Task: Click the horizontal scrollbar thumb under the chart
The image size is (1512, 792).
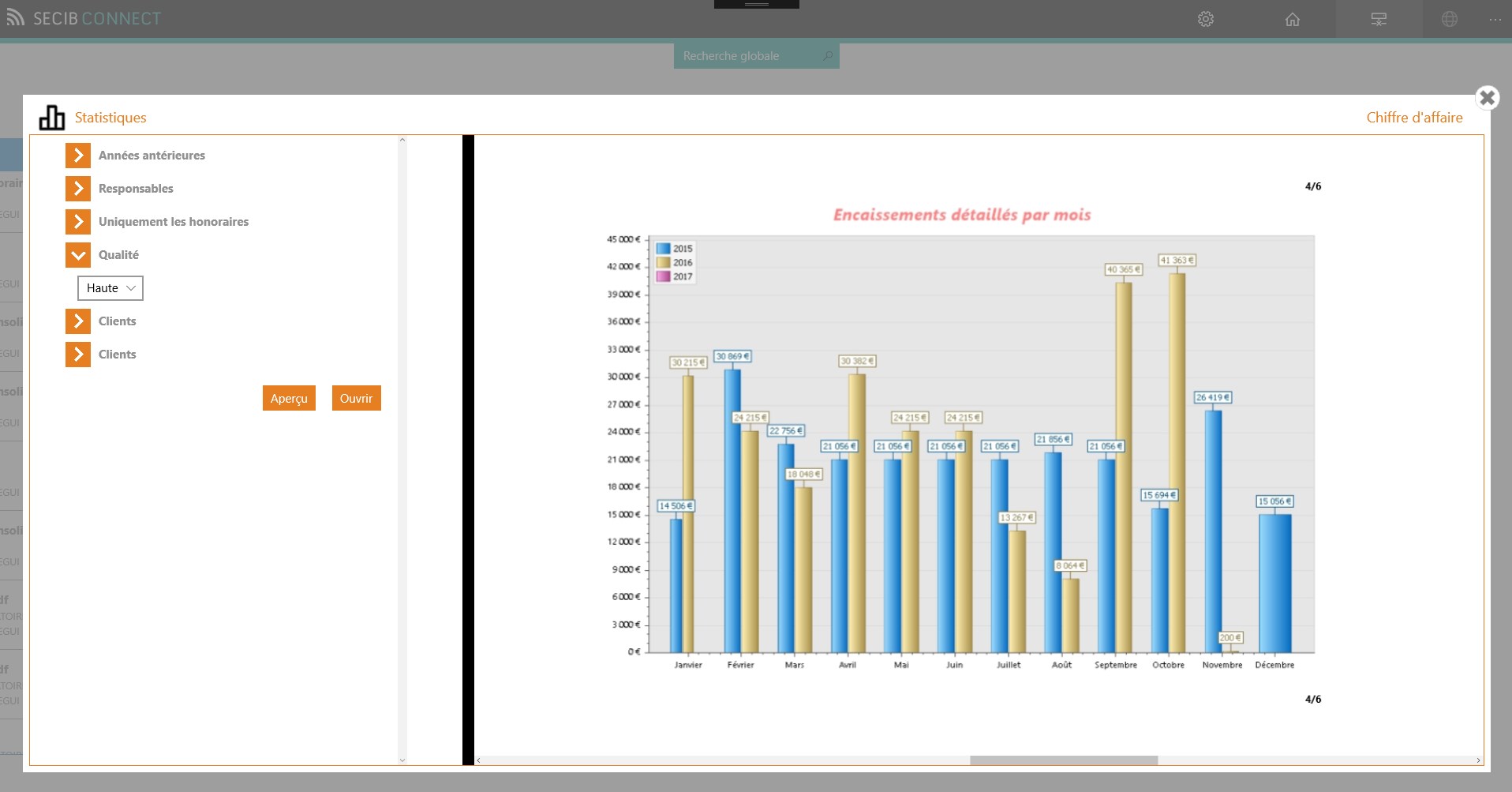Action: pos(1064,760)
